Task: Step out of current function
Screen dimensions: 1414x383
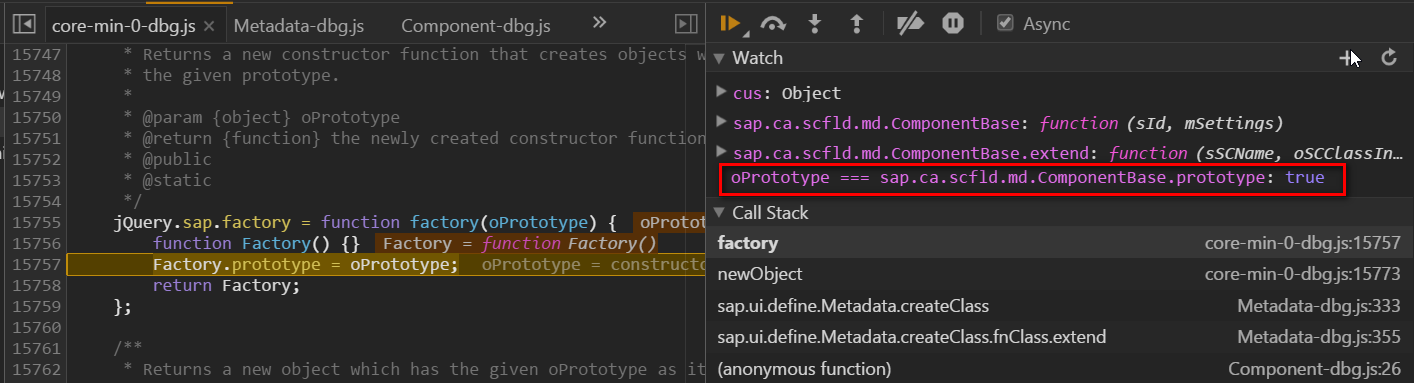Action: click(856, 23)
